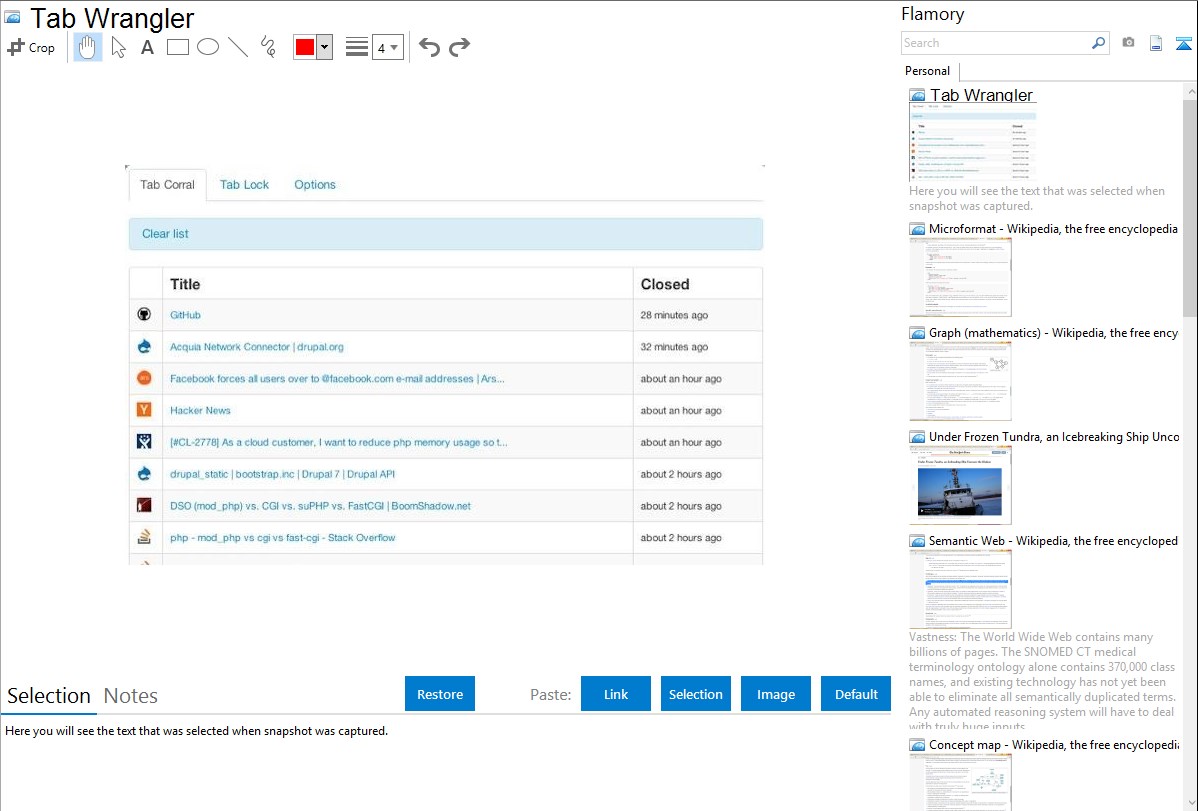
Task: Switch to the Tab Corral tab
Action: point(167,185)
